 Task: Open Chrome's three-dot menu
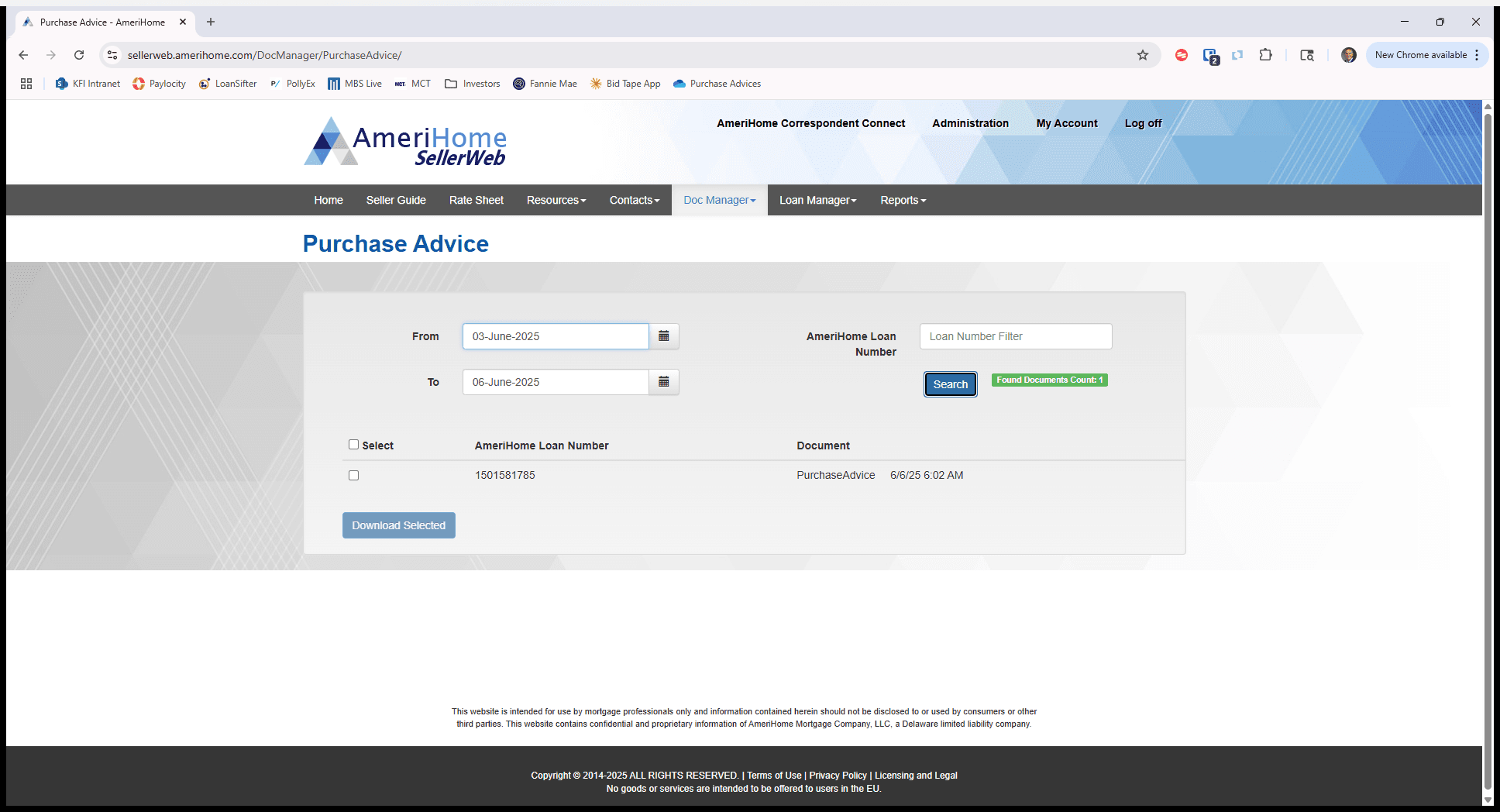point(1477,55)
